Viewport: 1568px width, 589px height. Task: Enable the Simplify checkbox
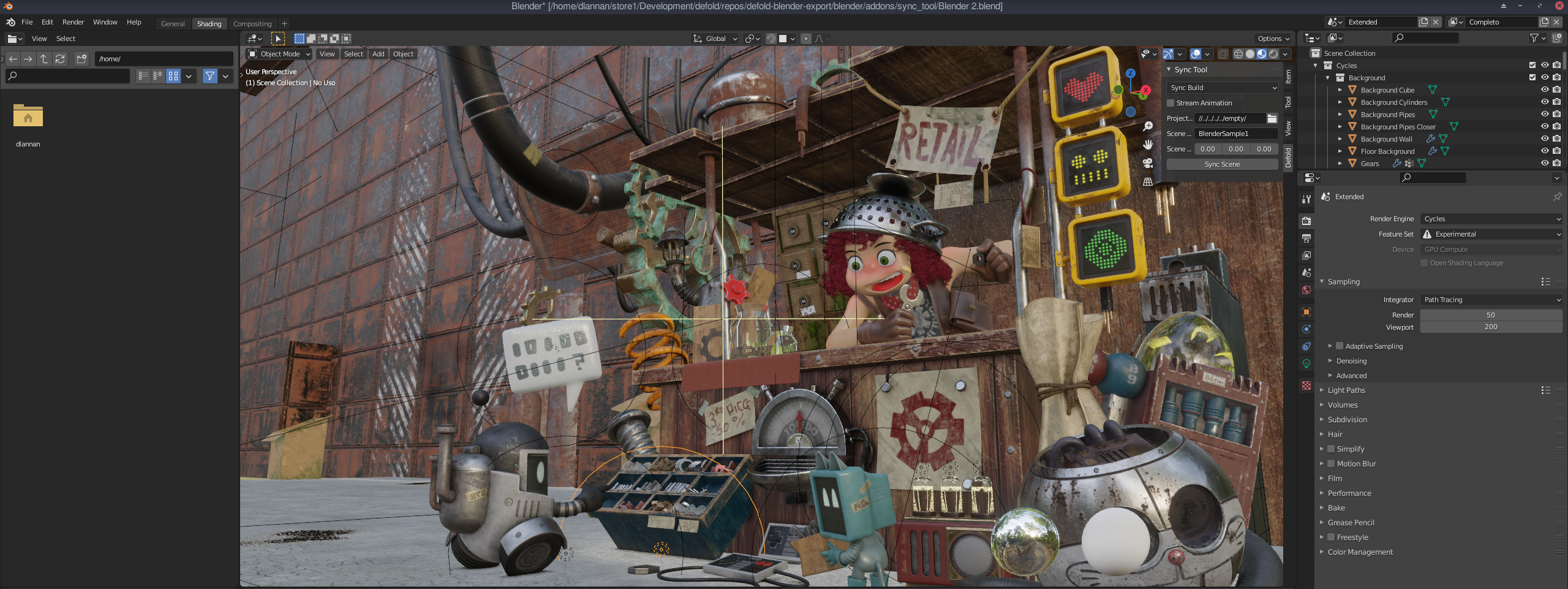coord(1331,449)
